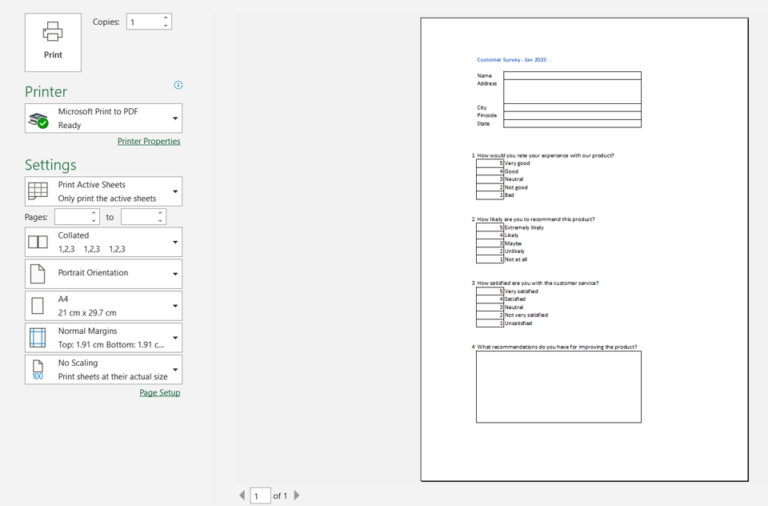Click the Print button
This screenshot has height=506, width=768.
pyautogui.click(x=53, y=43)
